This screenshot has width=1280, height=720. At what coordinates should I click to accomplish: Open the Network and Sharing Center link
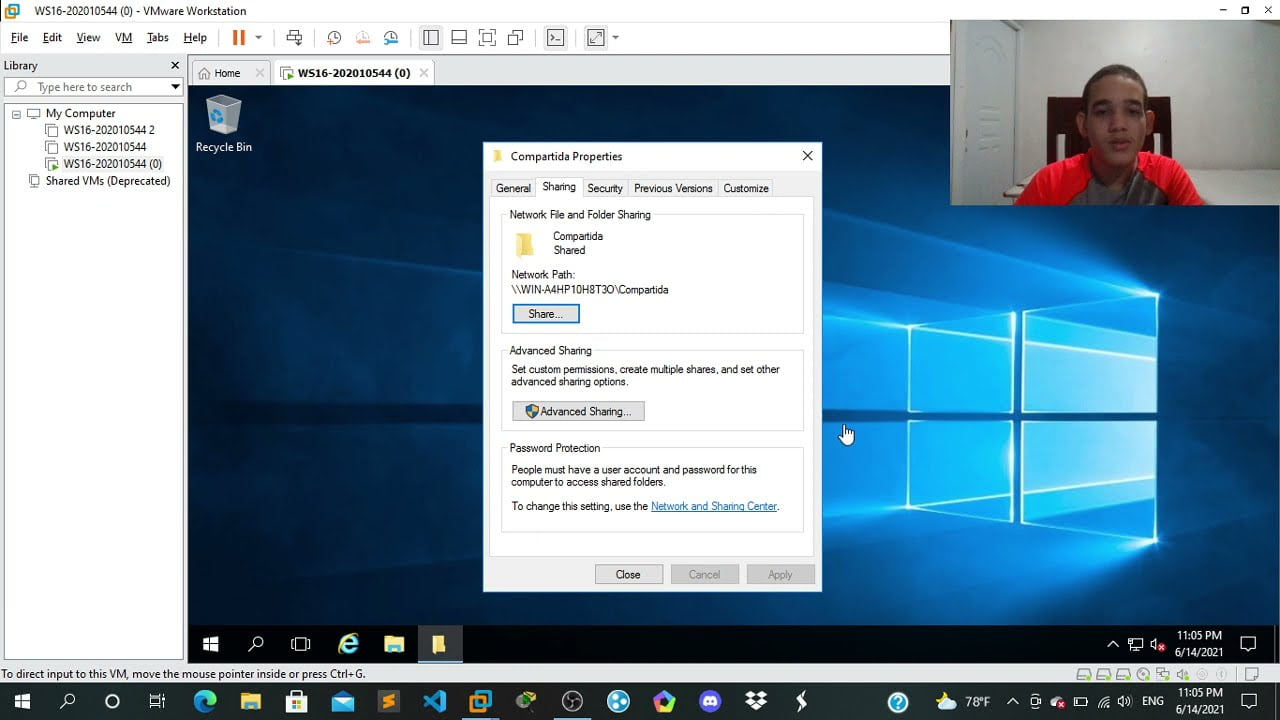pyautogui.click(x=714, y=506)
